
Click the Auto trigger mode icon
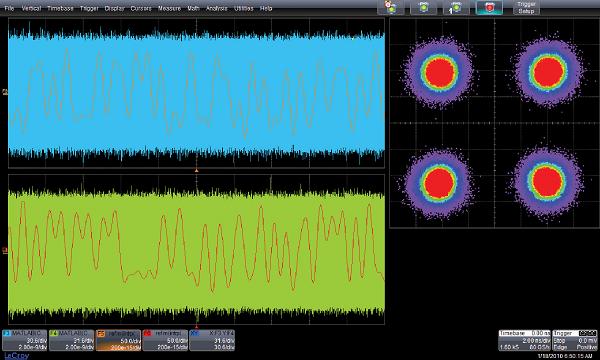point(391,7)
